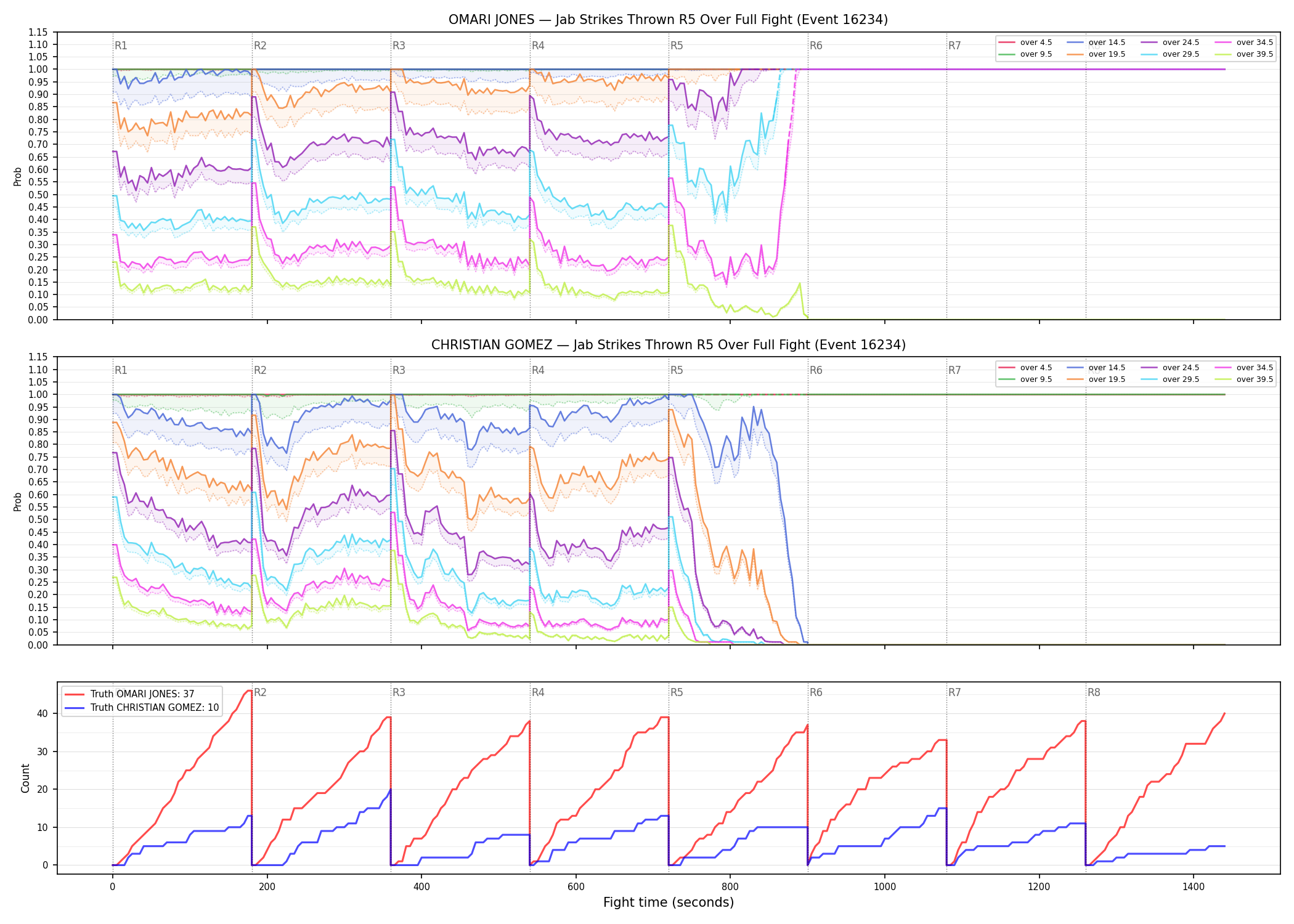The image size is (1294, 924).
Task: Pick 'over 14.5' in Christian Gomez legend
Action: (x=1096, y=368)
